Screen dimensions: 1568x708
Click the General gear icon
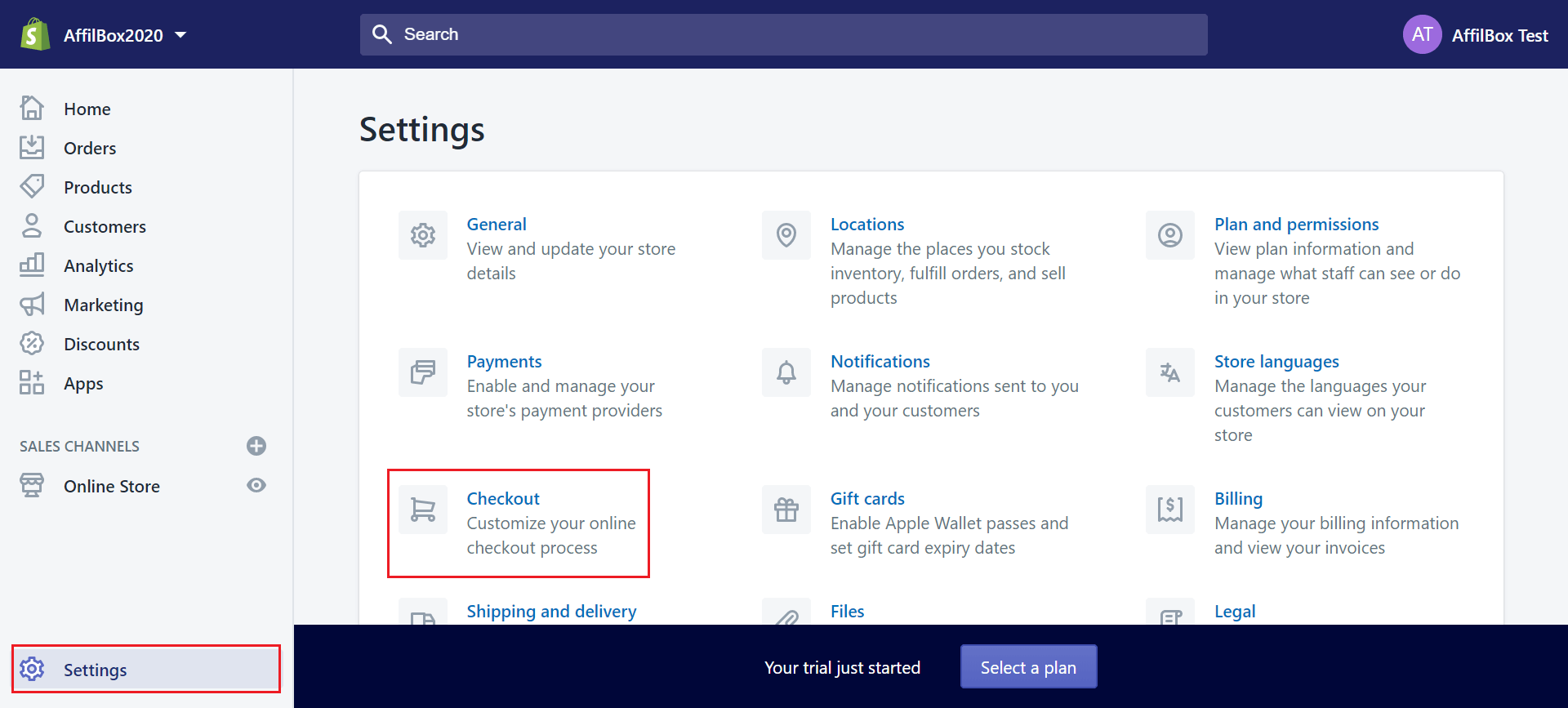[x=422, y=235]
